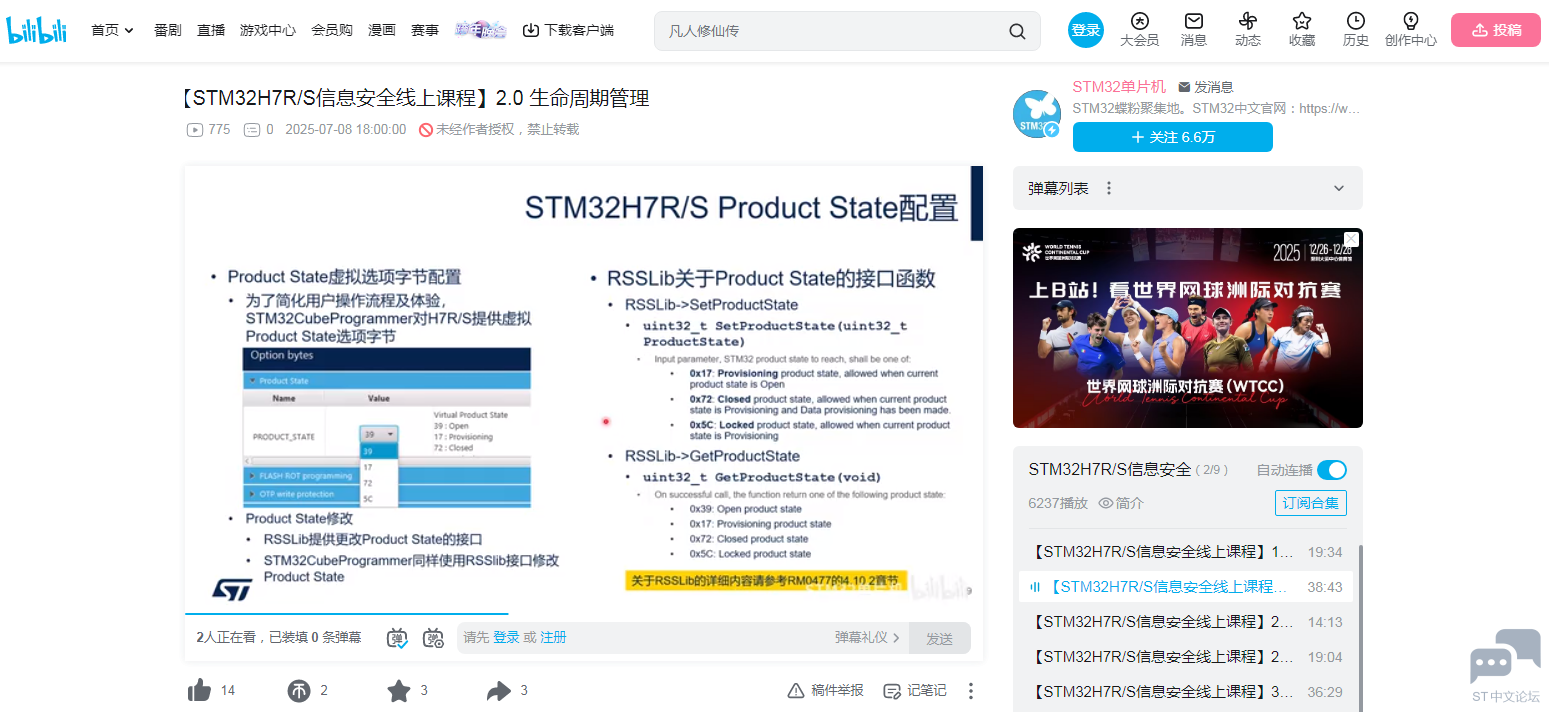Click the danmaku settings icon
The image size is (1549, 712).
(x=433, y=638)
